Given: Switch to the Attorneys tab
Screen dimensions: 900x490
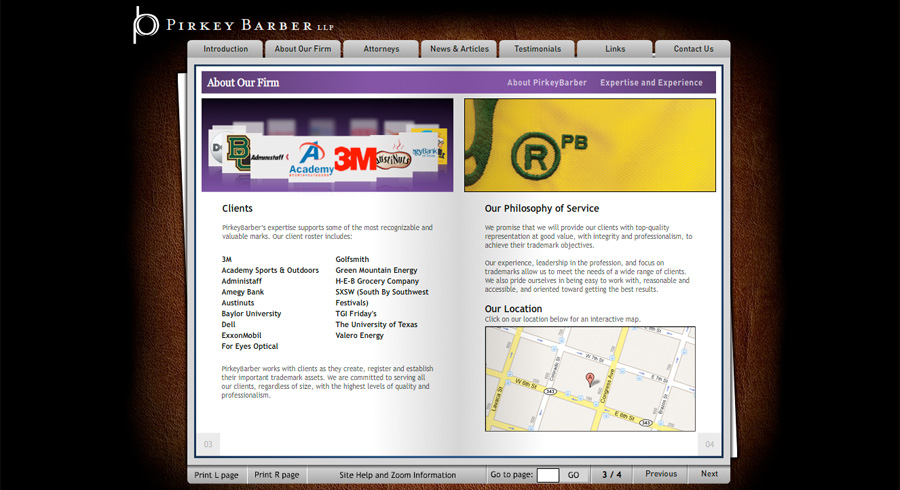Looking at the screenshot, I should [x=381, y=49].
